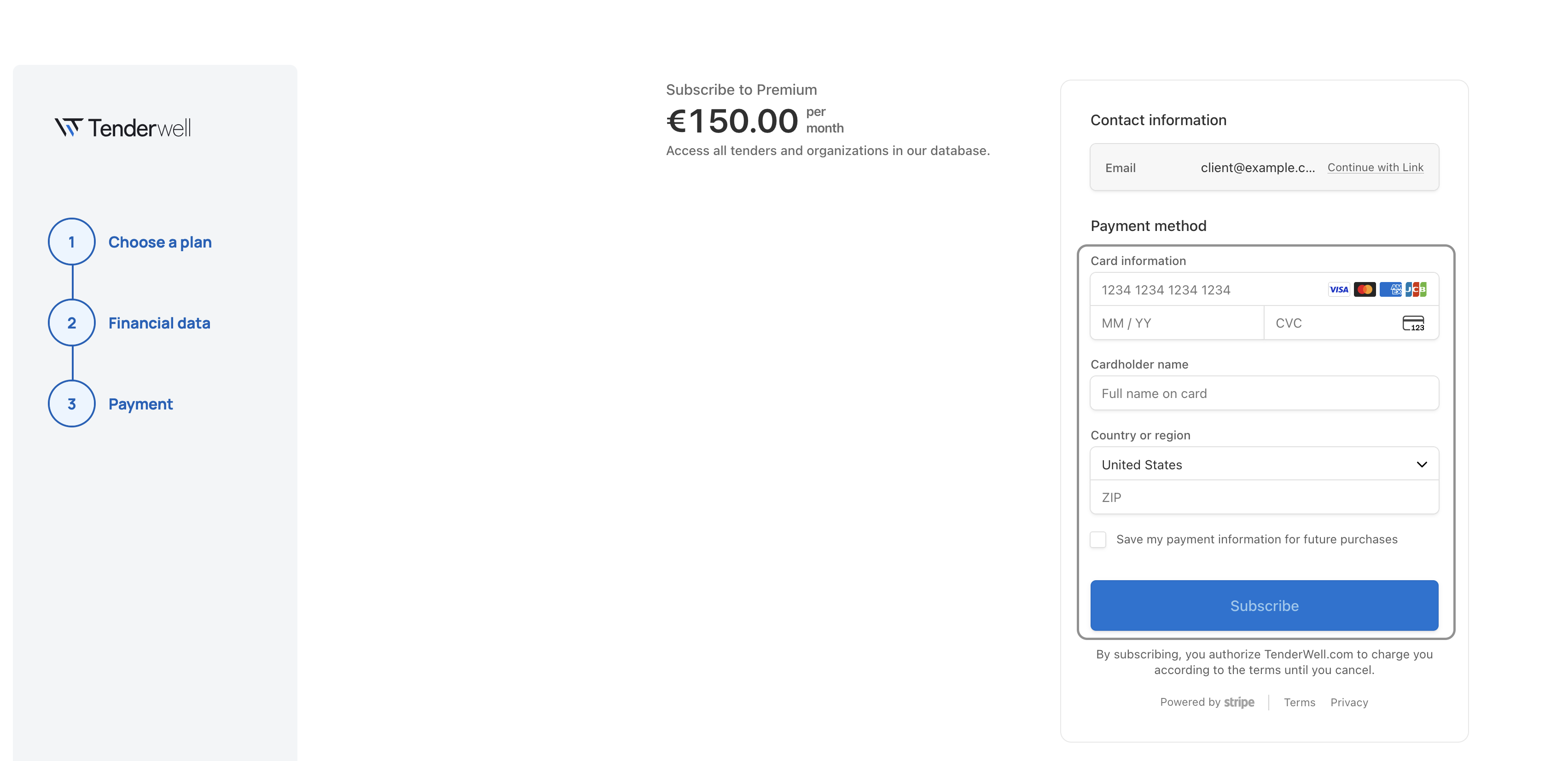Click the Tenderwell logo
This screenshot has height=761, width=1568.
click(123, 128)
